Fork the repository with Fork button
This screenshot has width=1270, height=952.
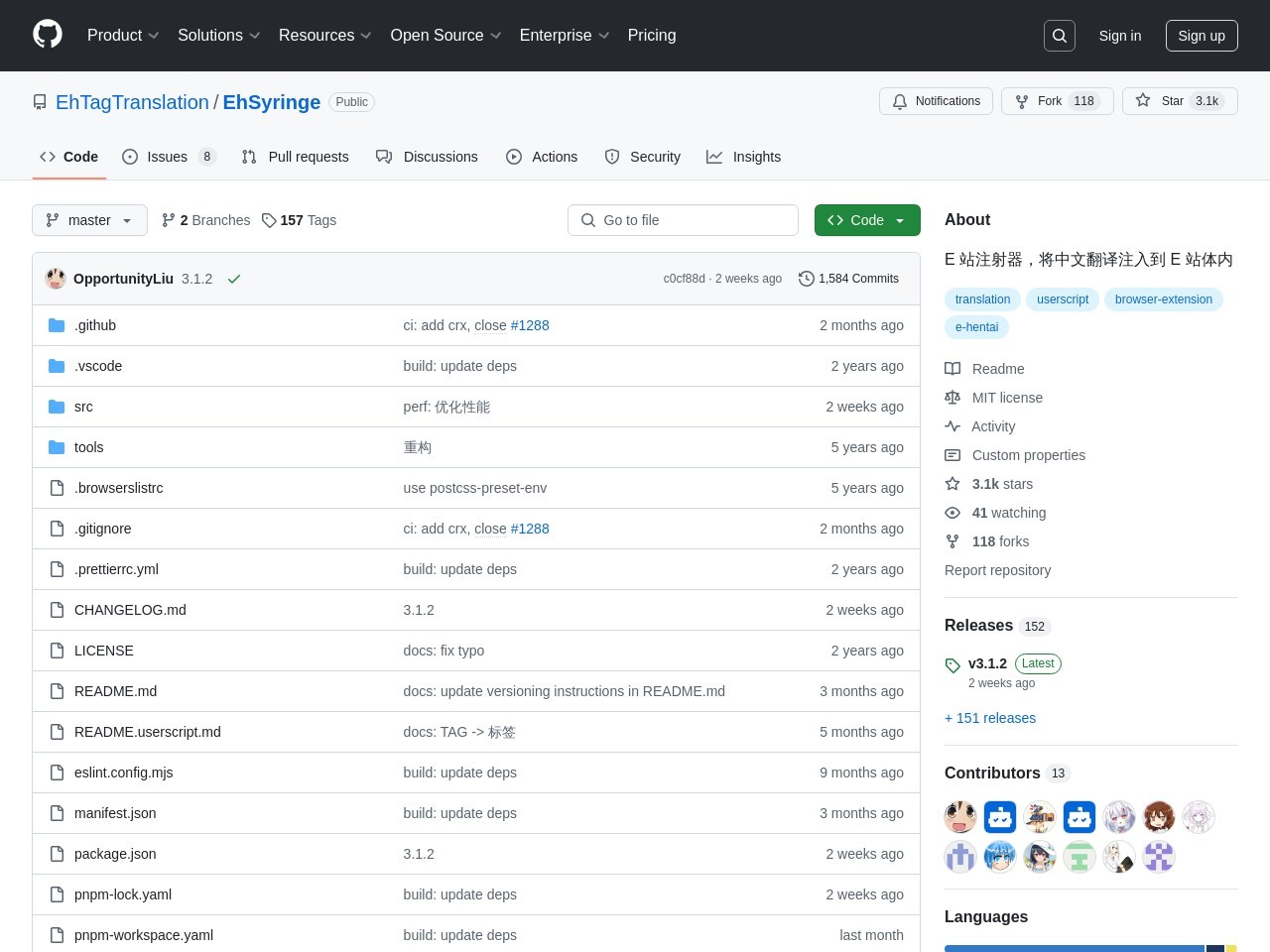pos(1058,101)
